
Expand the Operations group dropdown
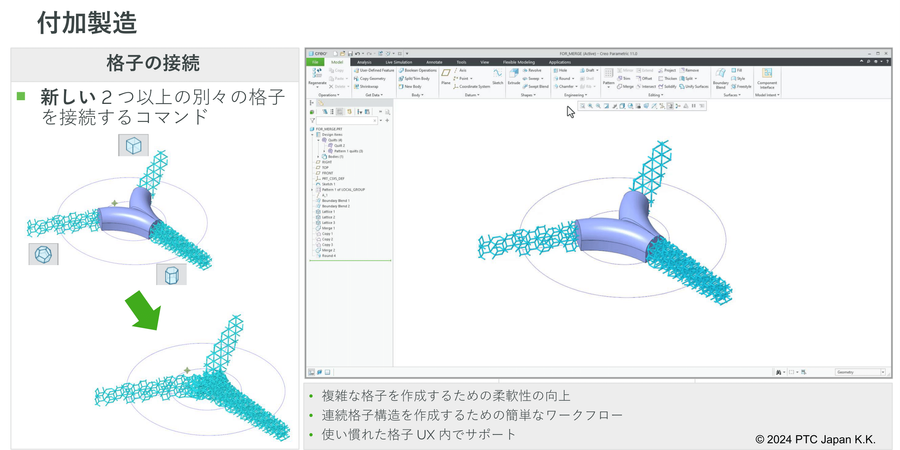[x=331, y=95]
